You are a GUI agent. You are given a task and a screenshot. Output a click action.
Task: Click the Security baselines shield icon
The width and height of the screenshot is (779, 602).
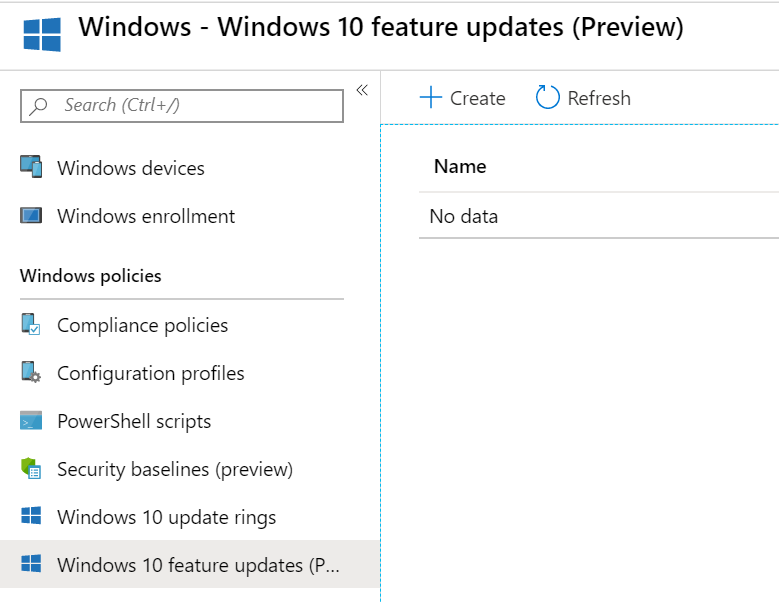pyautogui.click(x=31, y=469)
